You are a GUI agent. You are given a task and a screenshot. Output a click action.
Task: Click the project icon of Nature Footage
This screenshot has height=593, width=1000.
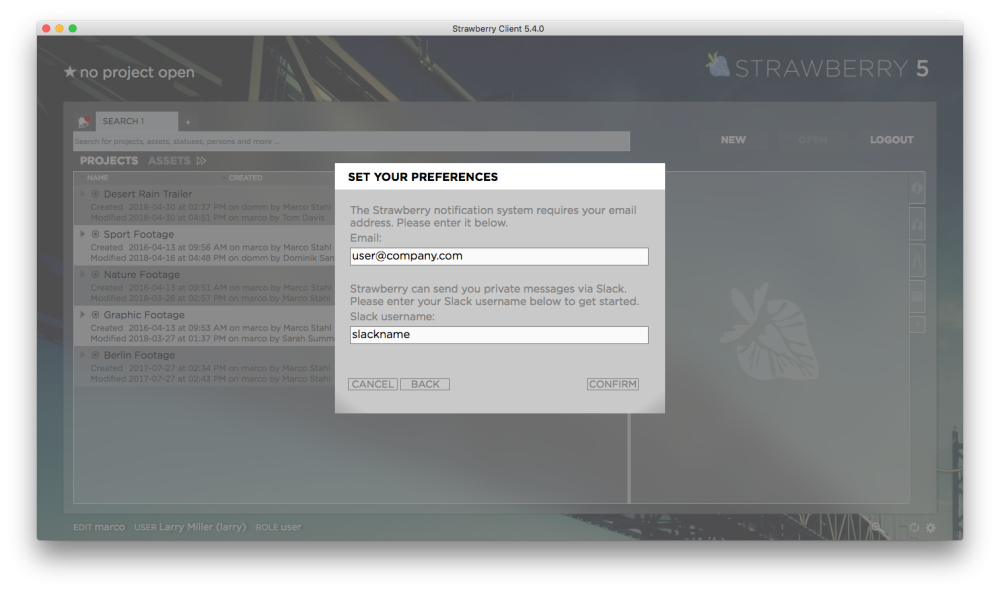95,274
